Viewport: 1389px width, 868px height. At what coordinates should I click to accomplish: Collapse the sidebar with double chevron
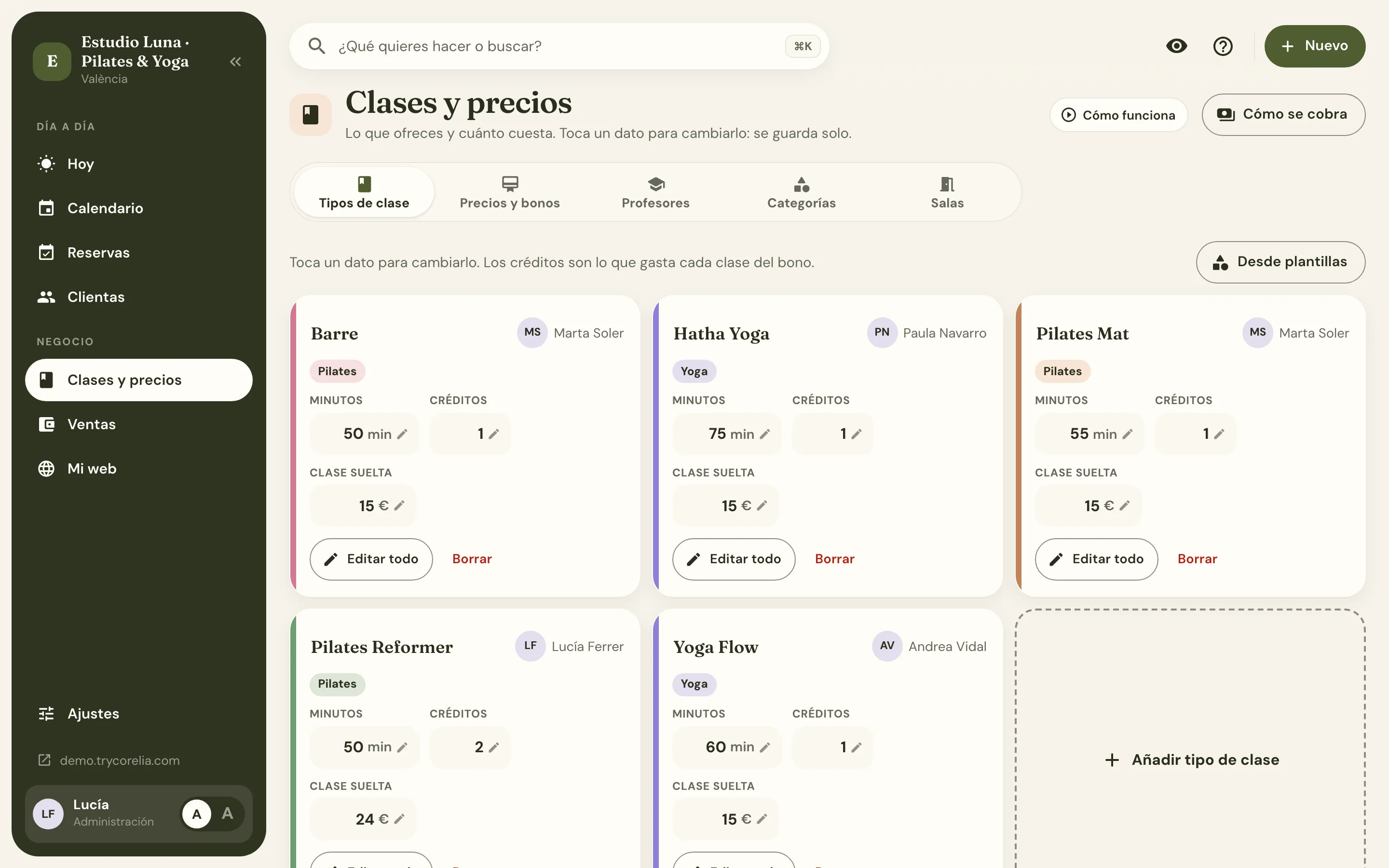(x=235, y=61)
